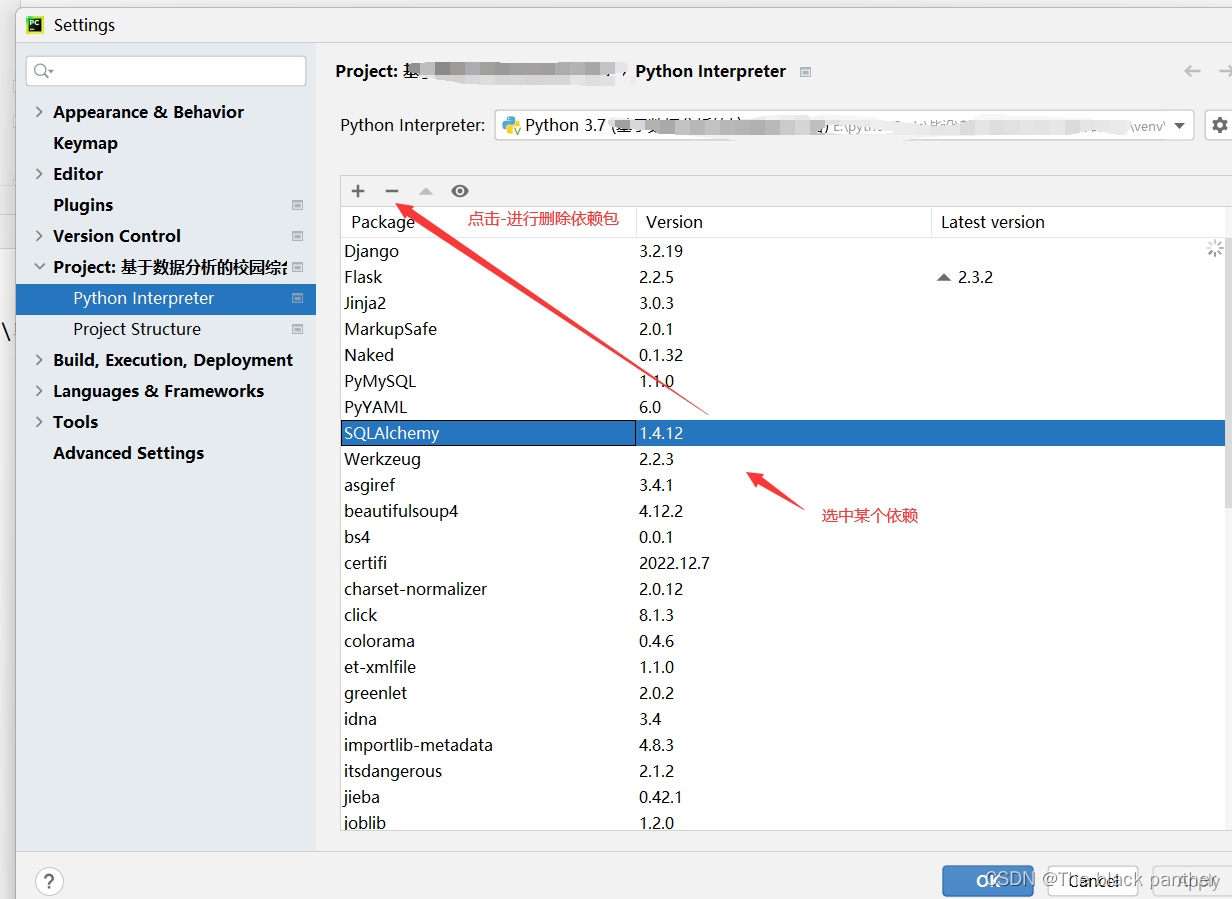
Task: Click the PyCharm logo in title bar
Action: click(x=35, y=25)
